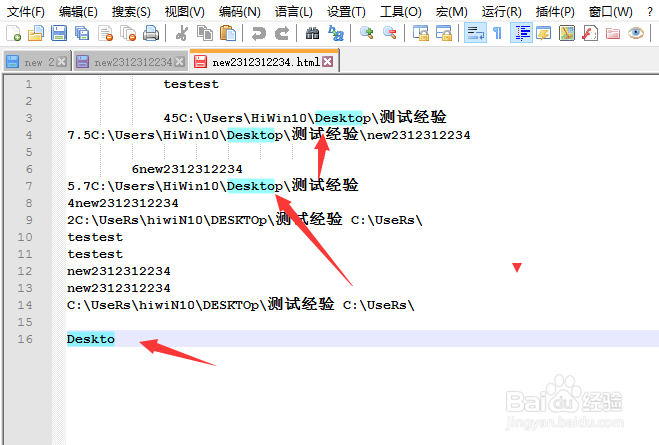
Task: Click the Redo arrow icon
Action: [x=282, y=33]
